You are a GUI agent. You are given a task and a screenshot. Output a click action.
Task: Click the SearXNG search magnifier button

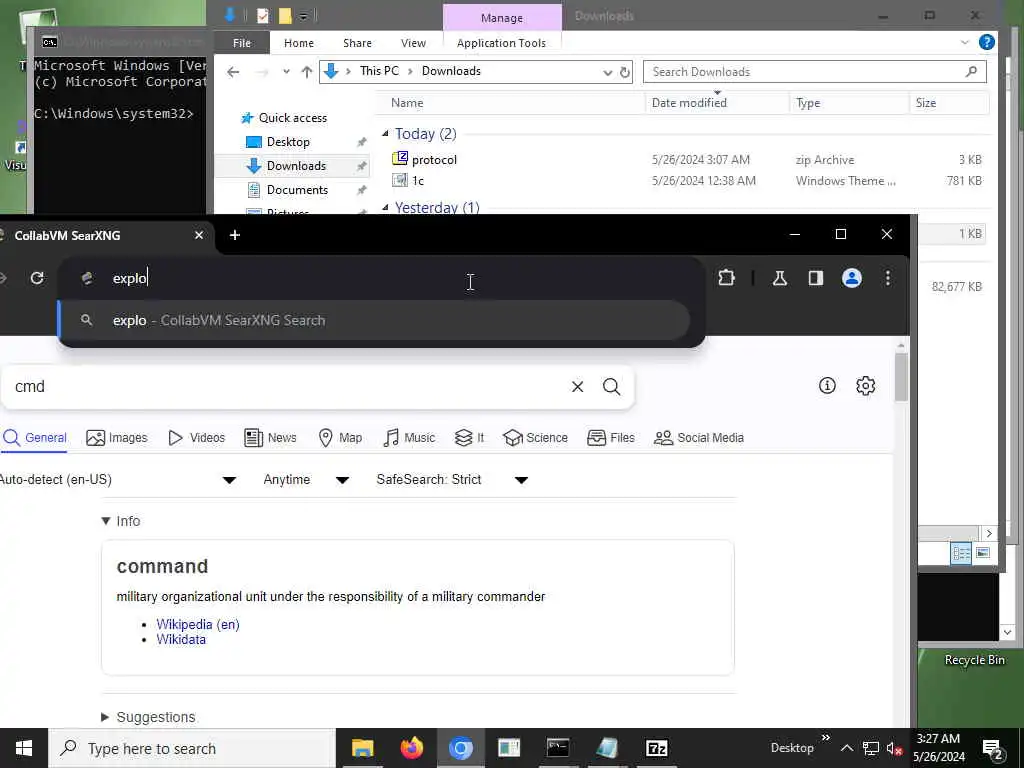point(611,387)
